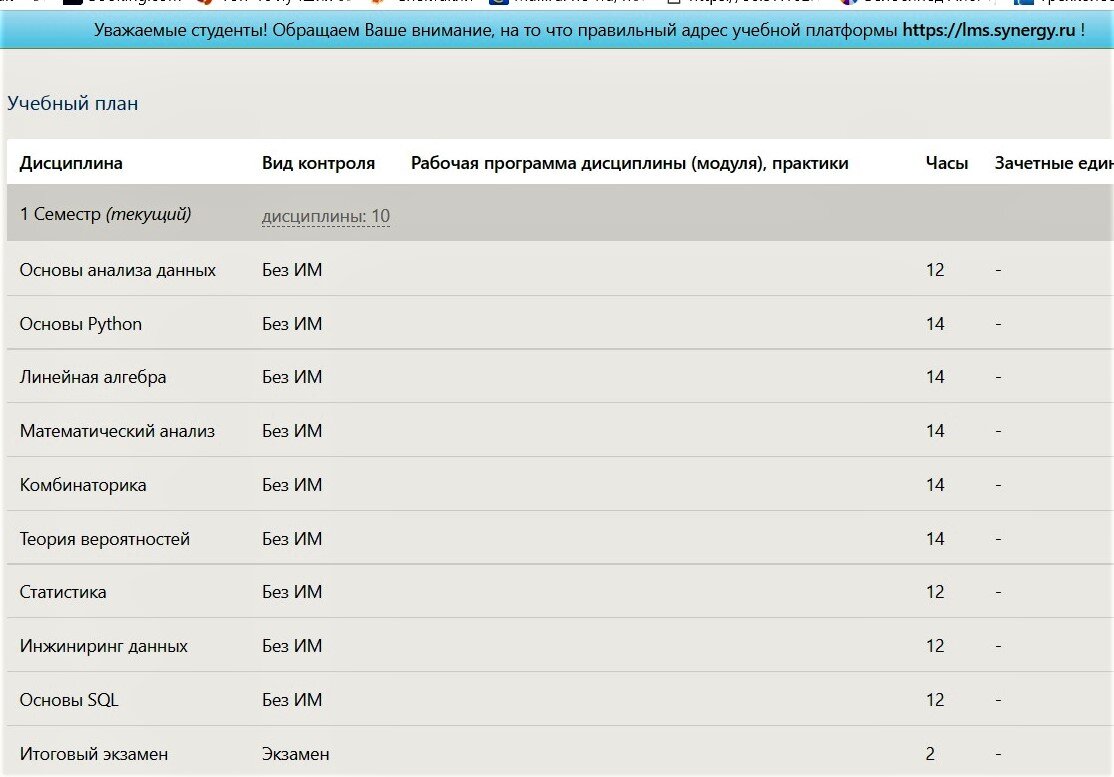Expand the дисциплины: 10 toggle

pyautogui.click(x=325, y=216)
